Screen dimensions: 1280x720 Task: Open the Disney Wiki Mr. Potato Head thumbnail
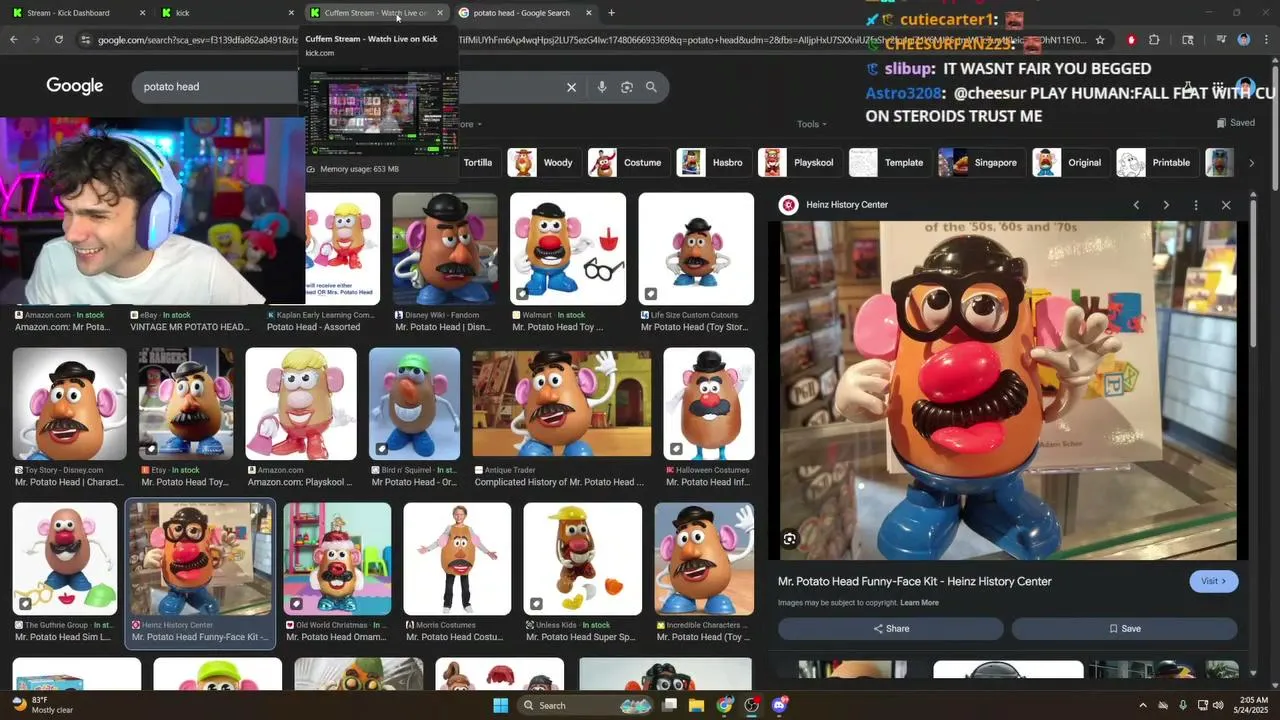pyautogui.click(x=445, y=249)
